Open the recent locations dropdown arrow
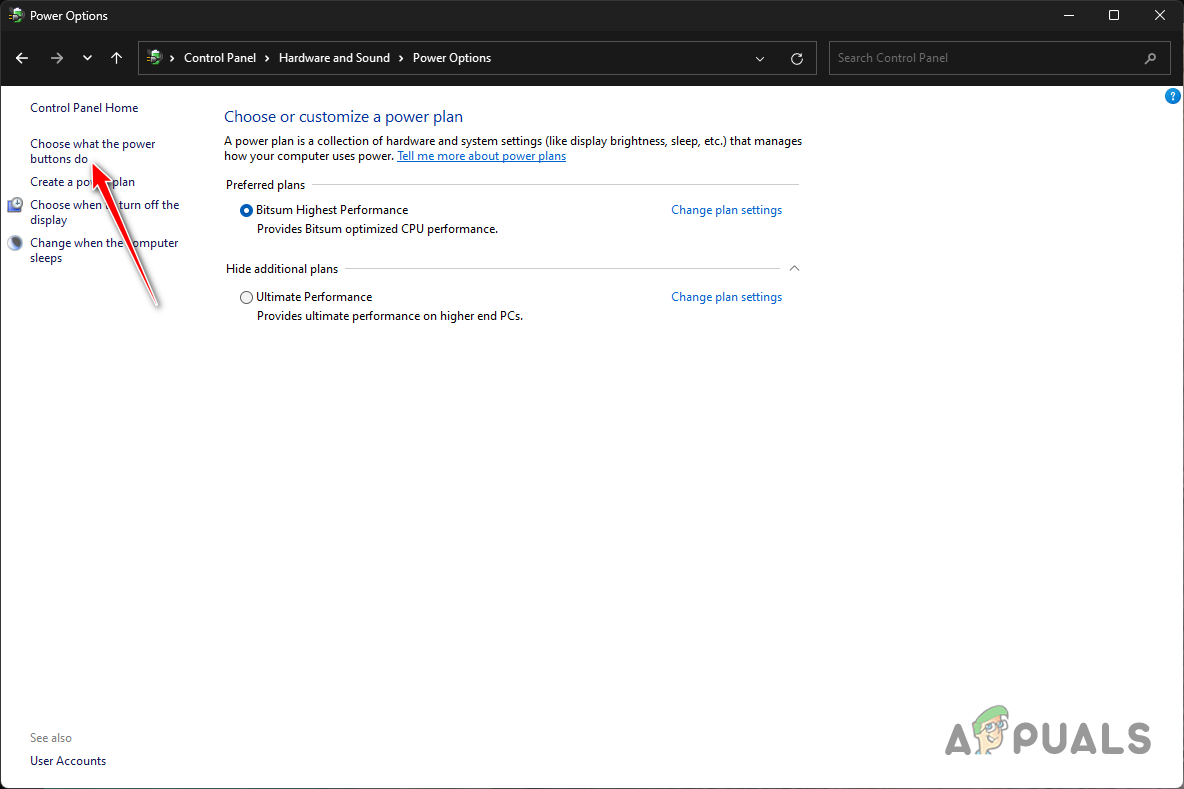Image resolution: width=1184 pixels, height=789 pixels. (87, 58)
